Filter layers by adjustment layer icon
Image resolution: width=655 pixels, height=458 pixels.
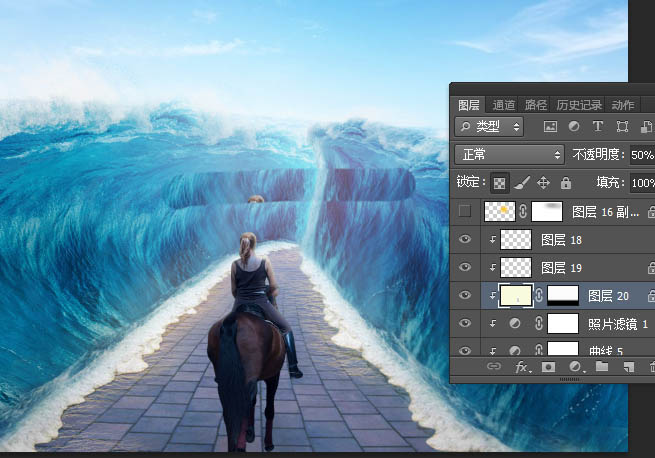pyautogui.click(x=574, y=126)
